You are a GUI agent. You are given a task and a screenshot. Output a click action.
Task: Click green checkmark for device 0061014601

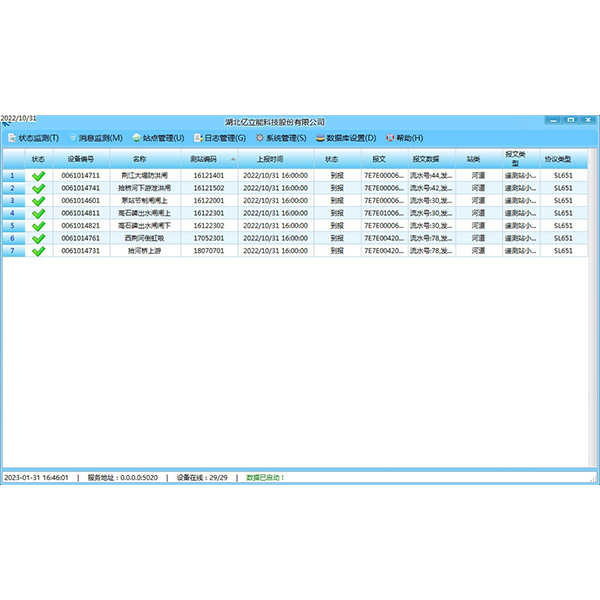[x=39, y=201]
